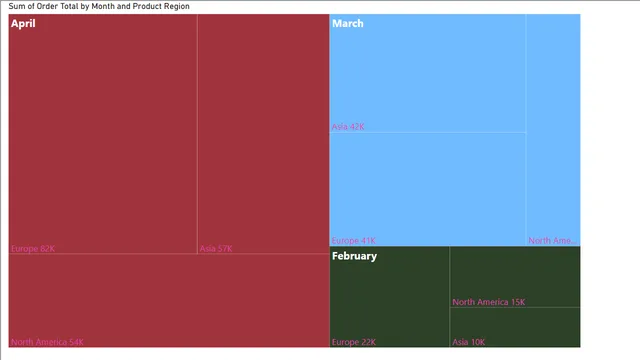The width and height of the screenshot is (640, 360).
Task: Click the April group header label
Action: [23, 24]
